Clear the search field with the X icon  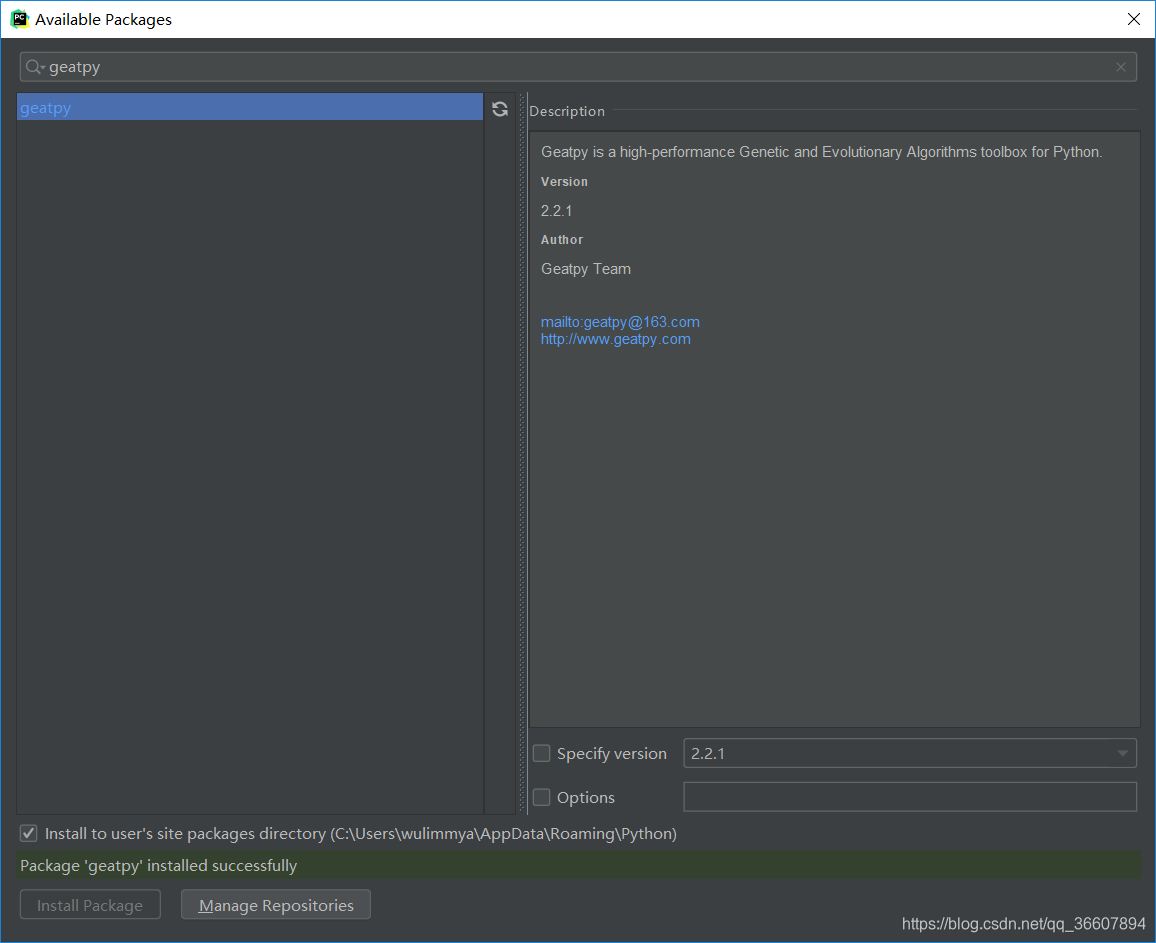pyautogui.click(x=1121, y=67)
